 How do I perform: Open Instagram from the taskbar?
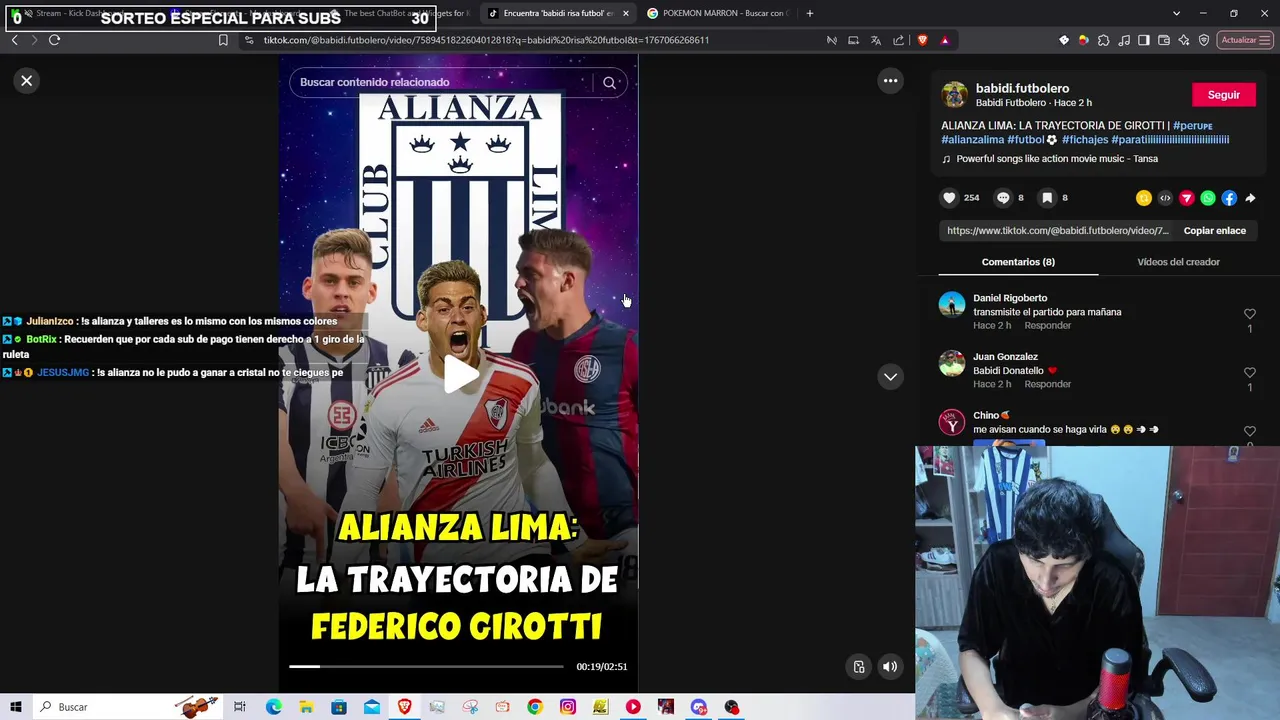pyautogui.click(x=568, y=707)
